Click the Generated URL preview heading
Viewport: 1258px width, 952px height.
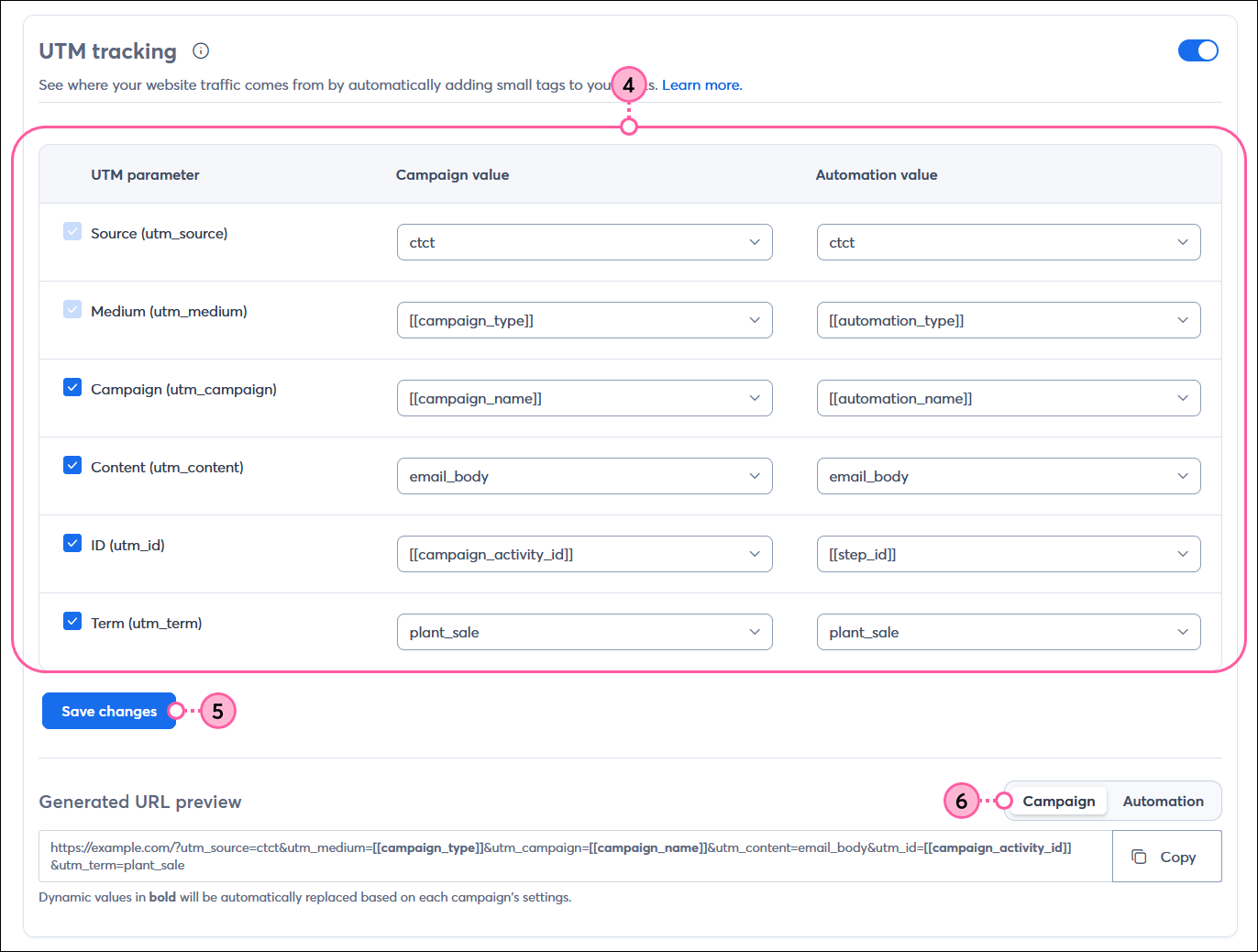pyautogui.click(x=140, y=802)
